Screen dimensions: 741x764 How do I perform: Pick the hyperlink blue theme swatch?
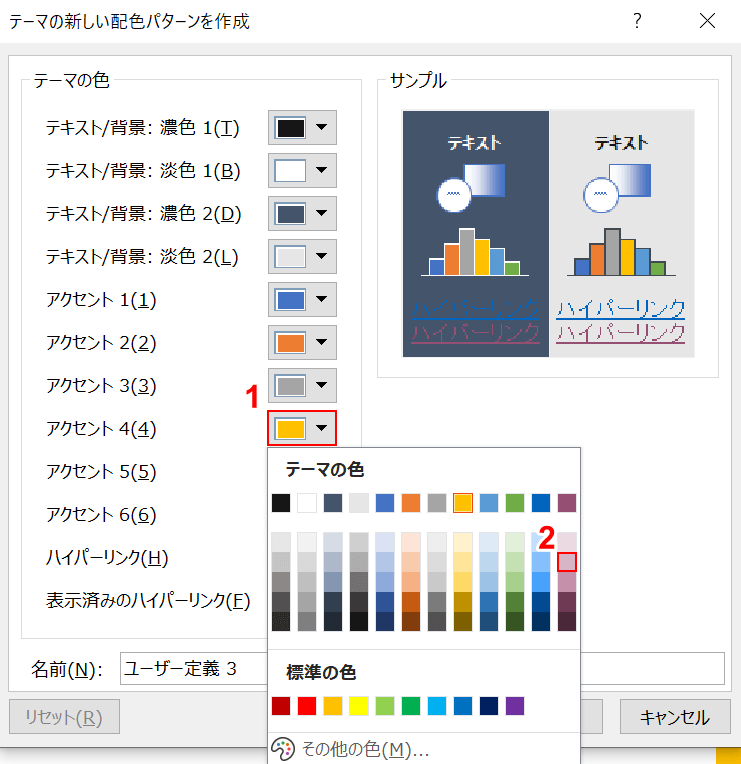click(x=541, y=503)
